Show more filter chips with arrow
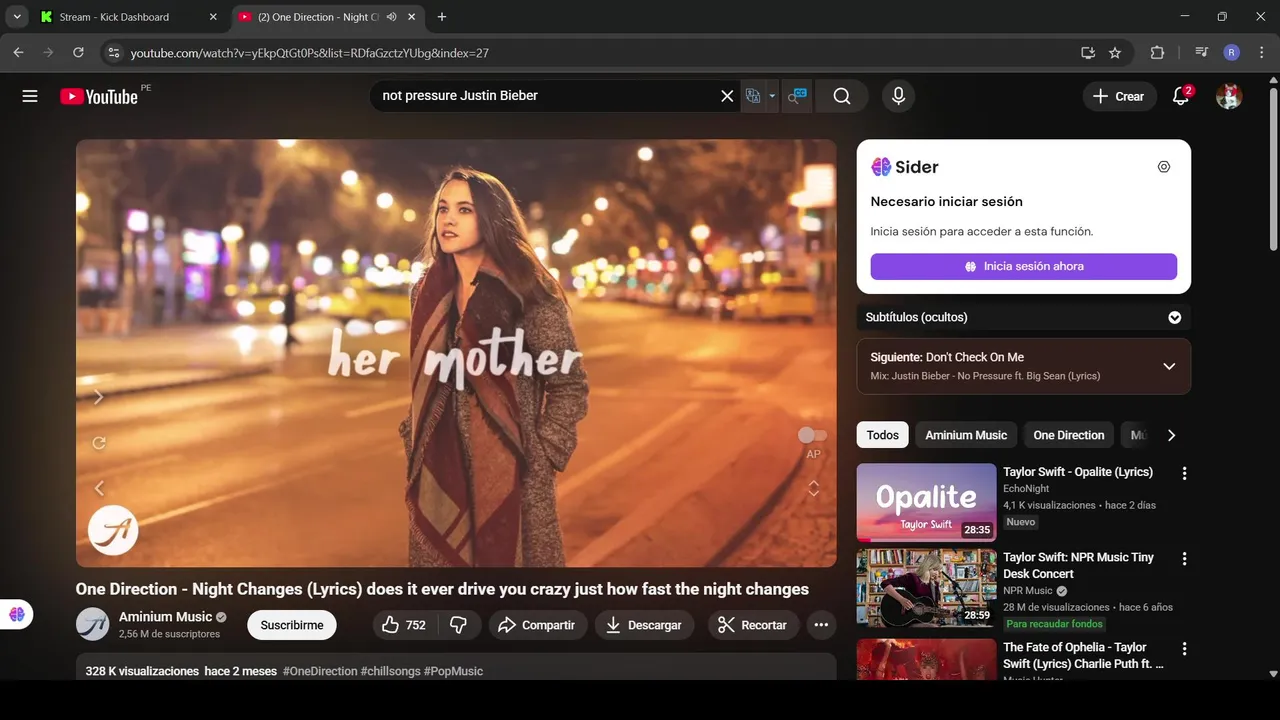1280x720 pixels. coord(1171,435)
